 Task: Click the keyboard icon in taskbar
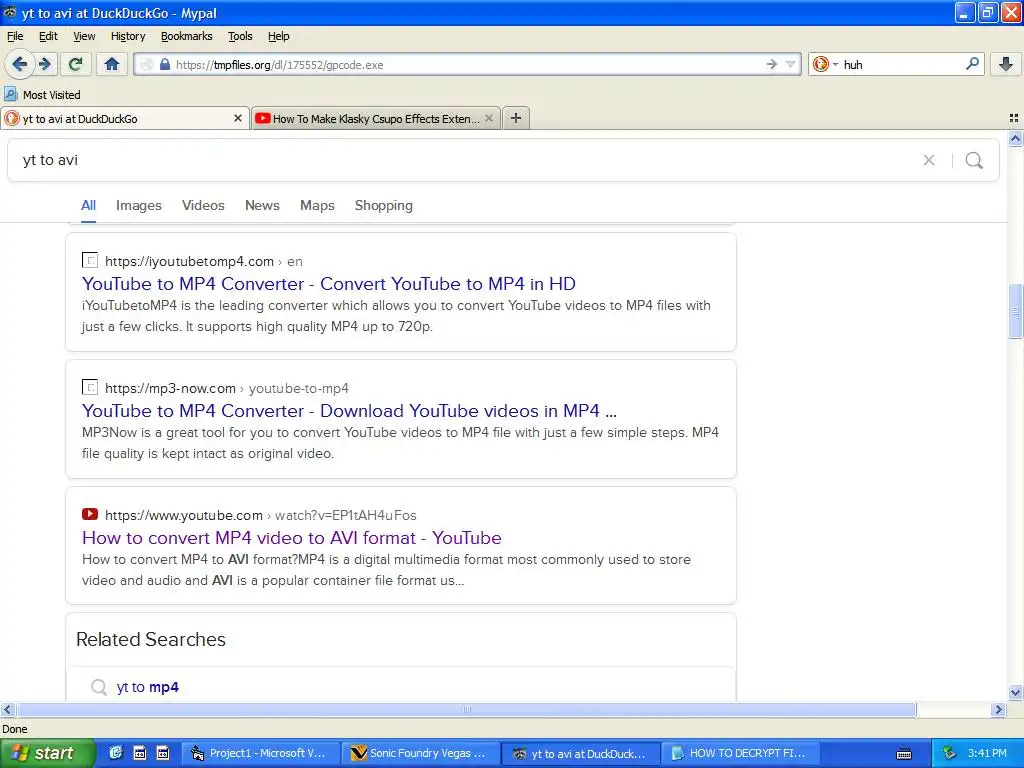904,754
